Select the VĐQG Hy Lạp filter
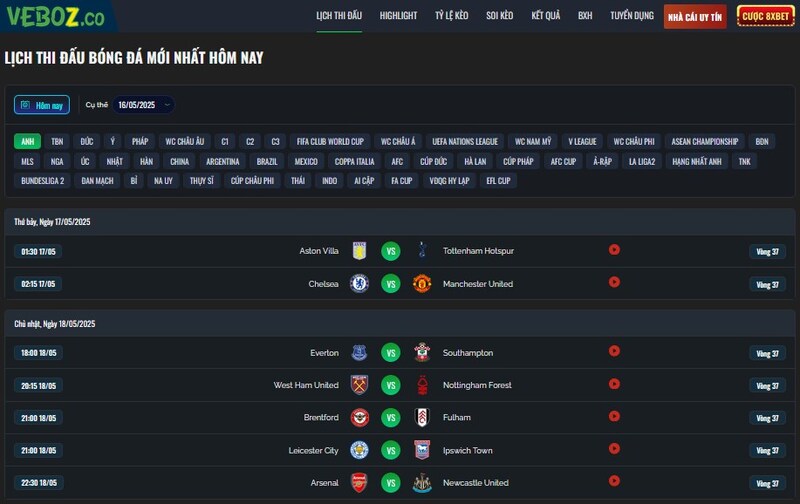The height and width of the screenshot is (504, 800). tap(449, 181)
